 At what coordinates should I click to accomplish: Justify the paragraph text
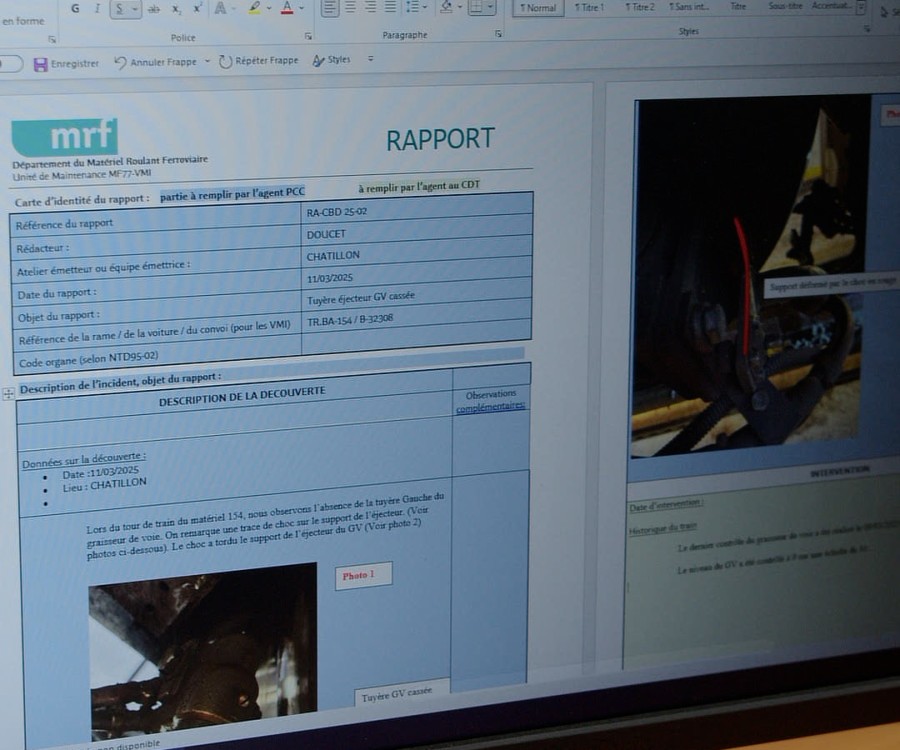390,7
